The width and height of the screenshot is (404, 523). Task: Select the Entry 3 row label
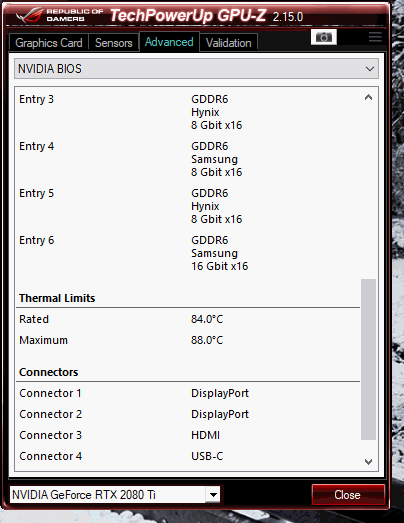(36, 99)
